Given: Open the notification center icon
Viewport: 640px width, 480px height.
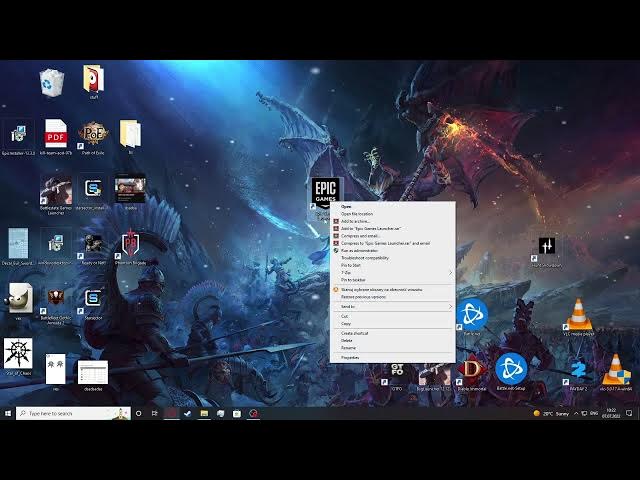Looking at the screenshot, I should click(629, 413).
